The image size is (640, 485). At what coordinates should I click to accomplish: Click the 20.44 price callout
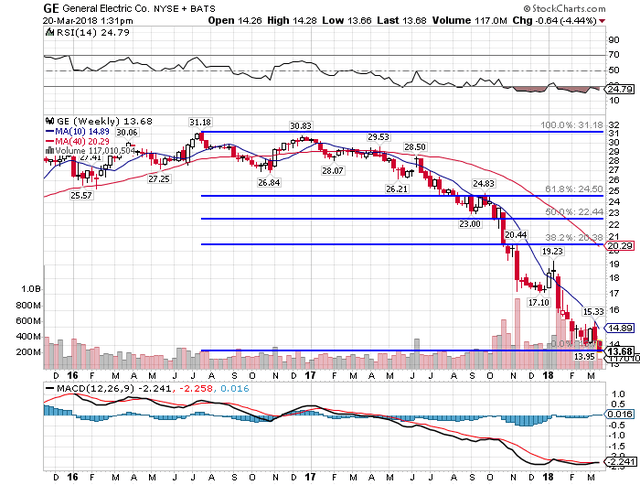[x=516, y=235]
